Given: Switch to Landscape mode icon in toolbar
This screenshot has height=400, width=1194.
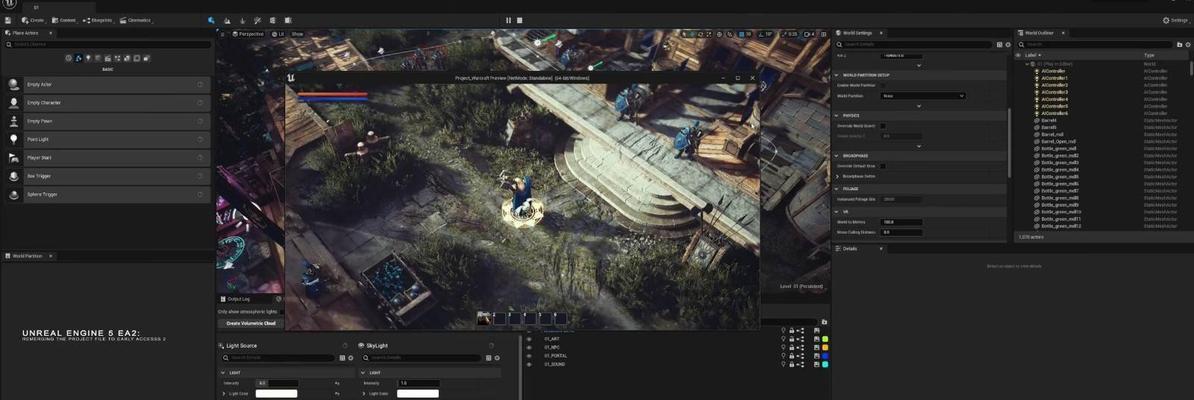Looking at the screenshot, I should 227,20.
